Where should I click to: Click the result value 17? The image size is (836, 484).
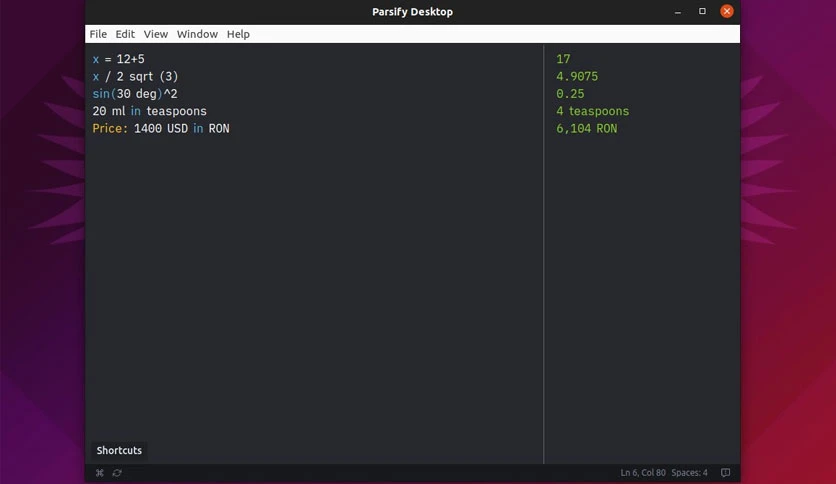(x=563, y=59)
